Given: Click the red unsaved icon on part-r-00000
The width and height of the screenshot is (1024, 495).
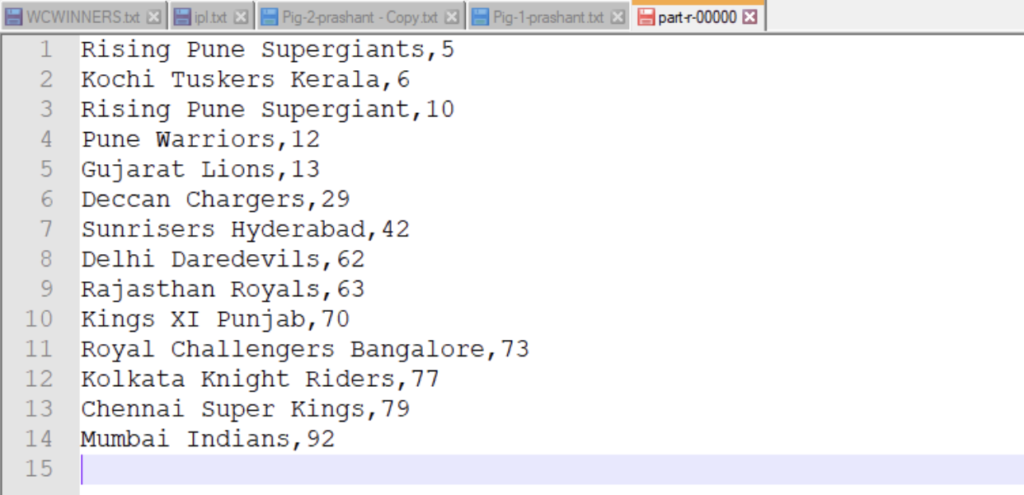Looking at the screenshot, I should point(646,17).
